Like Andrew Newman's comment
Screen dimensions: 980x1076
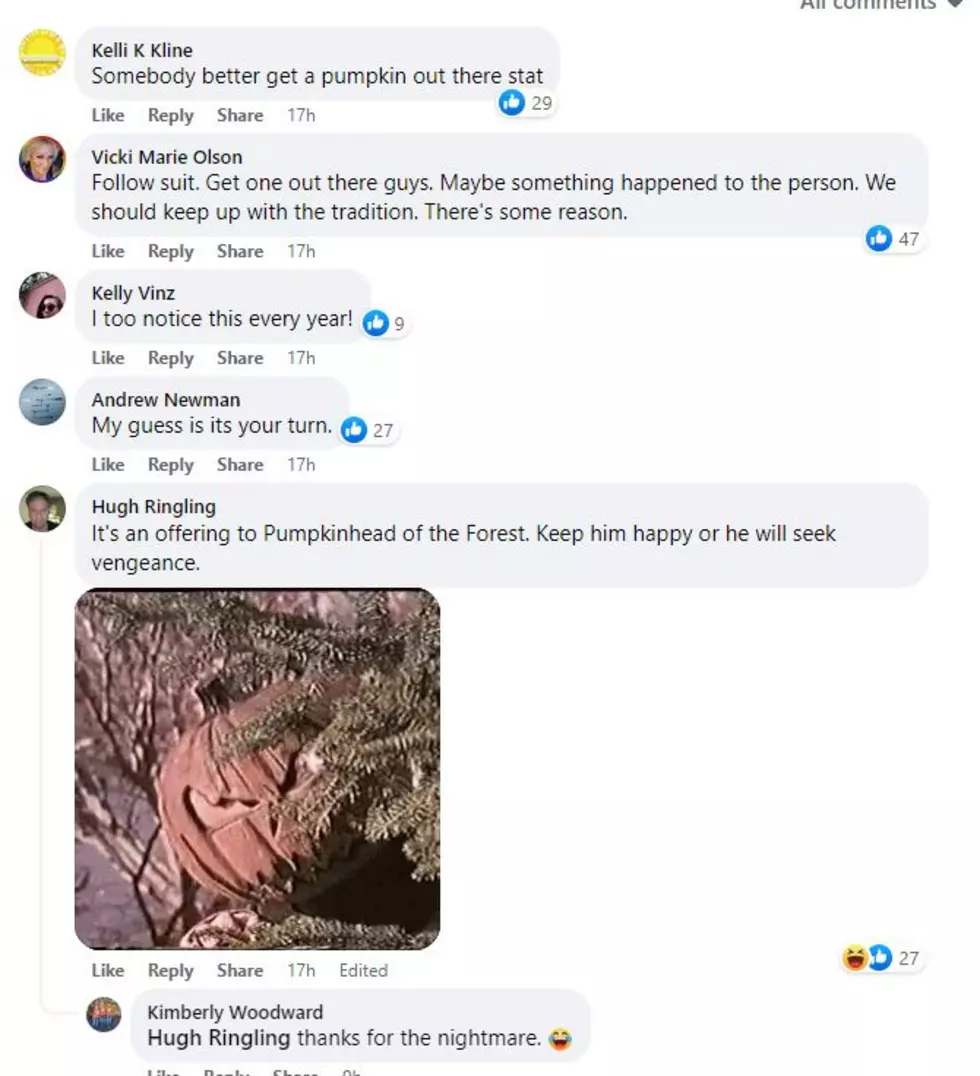pyautogui.click(x=108, y=465)
